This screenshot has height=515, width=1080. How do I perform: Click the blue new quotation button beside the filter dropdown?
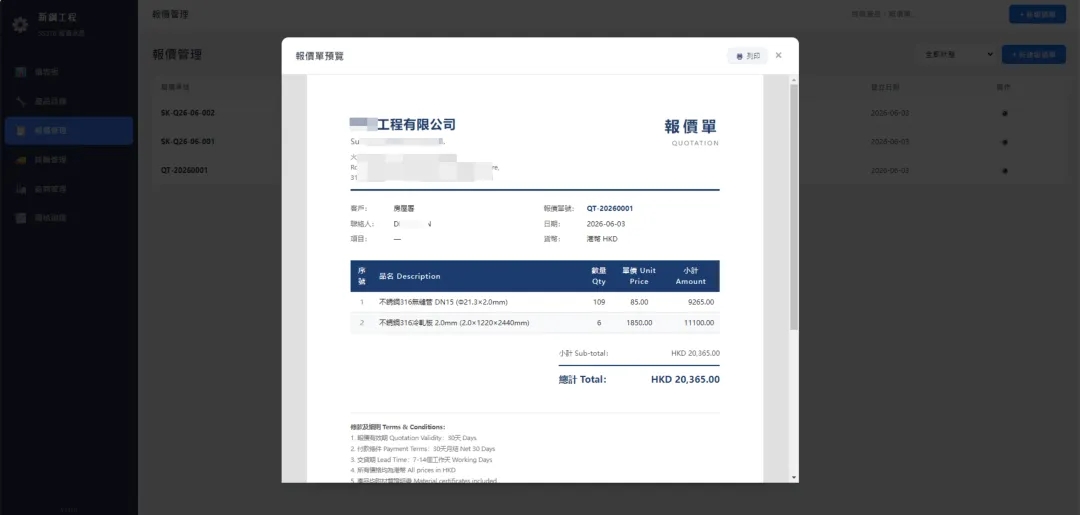tap(1034, 54)
